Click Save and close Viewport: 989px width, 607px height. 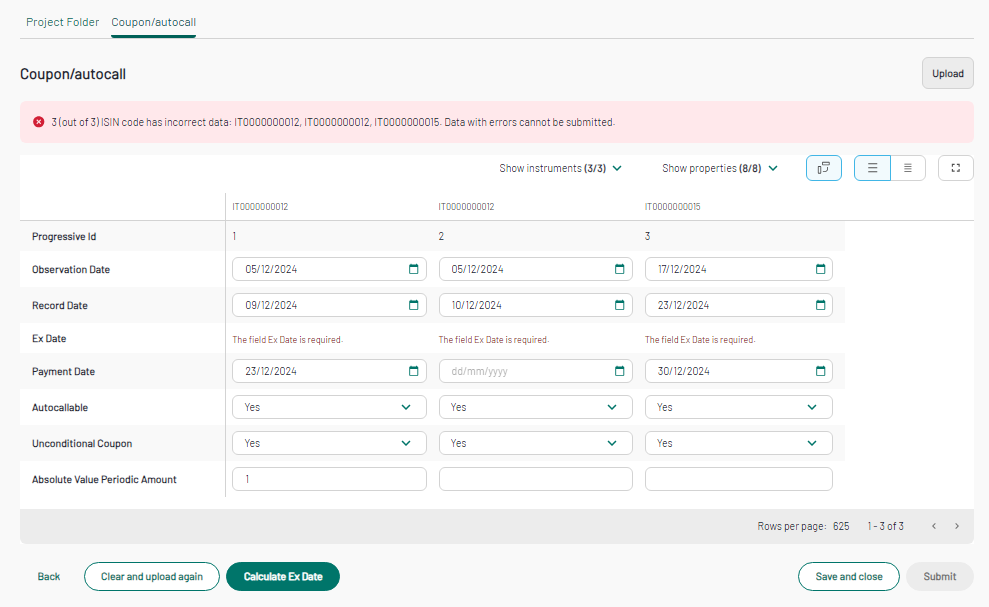pos(848,577)
